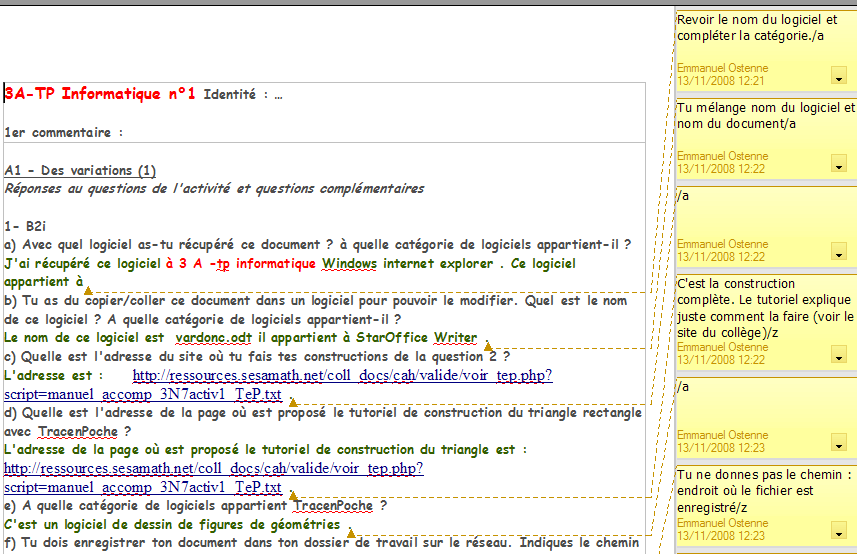Viewport: 860px width, 554px height.
Task: Click 'TracenPoche' in question e)
Action: (333, 506)
